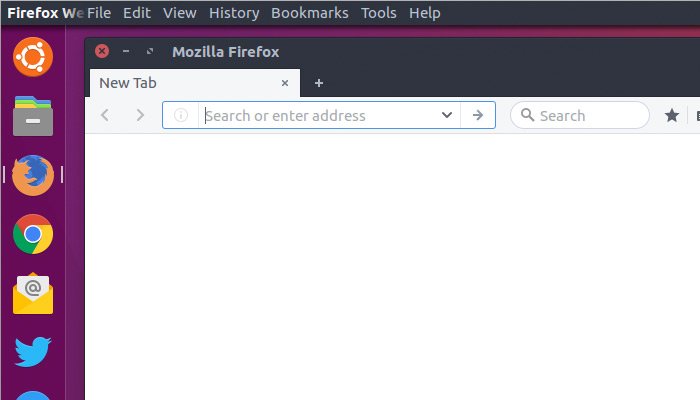
Task: Minimize the Mozilla Firefox window
Action: tap(126, 51)
